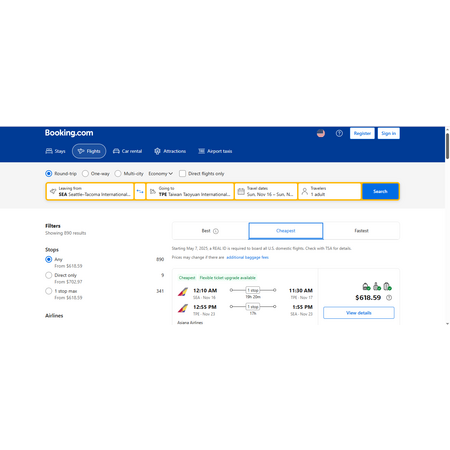Click the scrollbar down arrow
This screenshot has height=450, width=450.
tap(447, 323)
